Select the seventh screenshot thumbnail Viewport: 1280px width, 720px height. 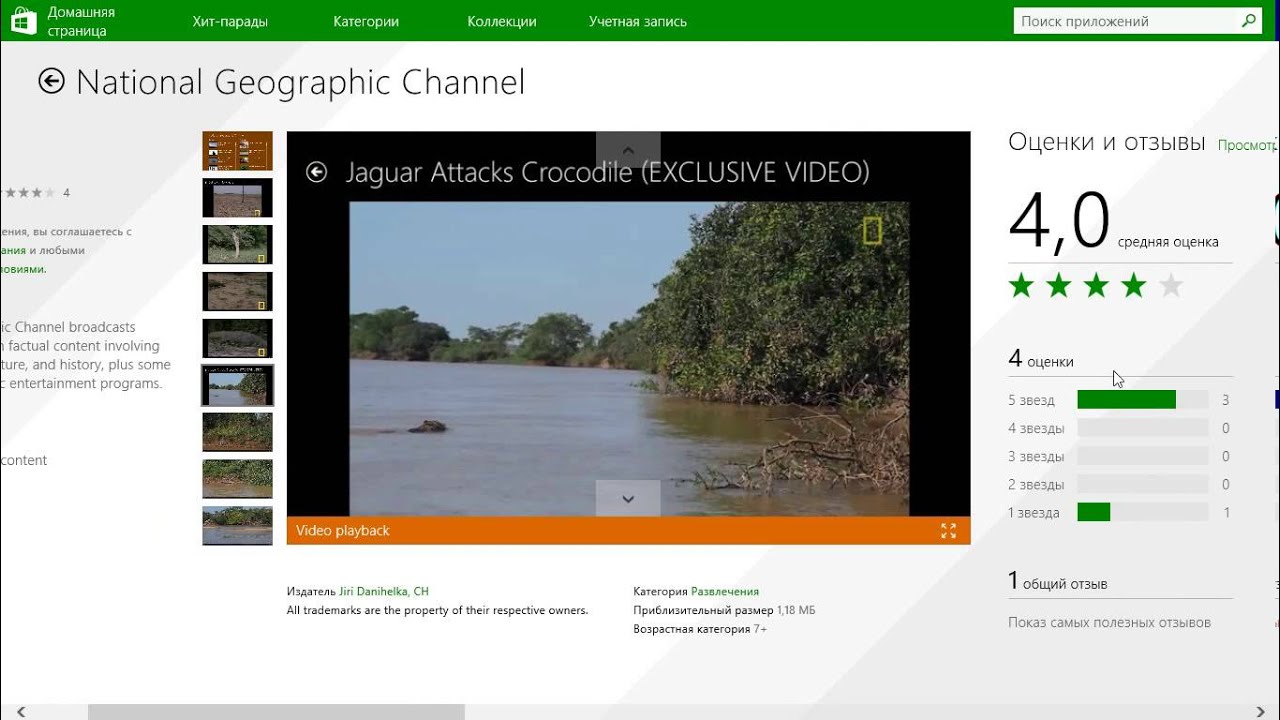pyautogui.click(x=237, y=432)
